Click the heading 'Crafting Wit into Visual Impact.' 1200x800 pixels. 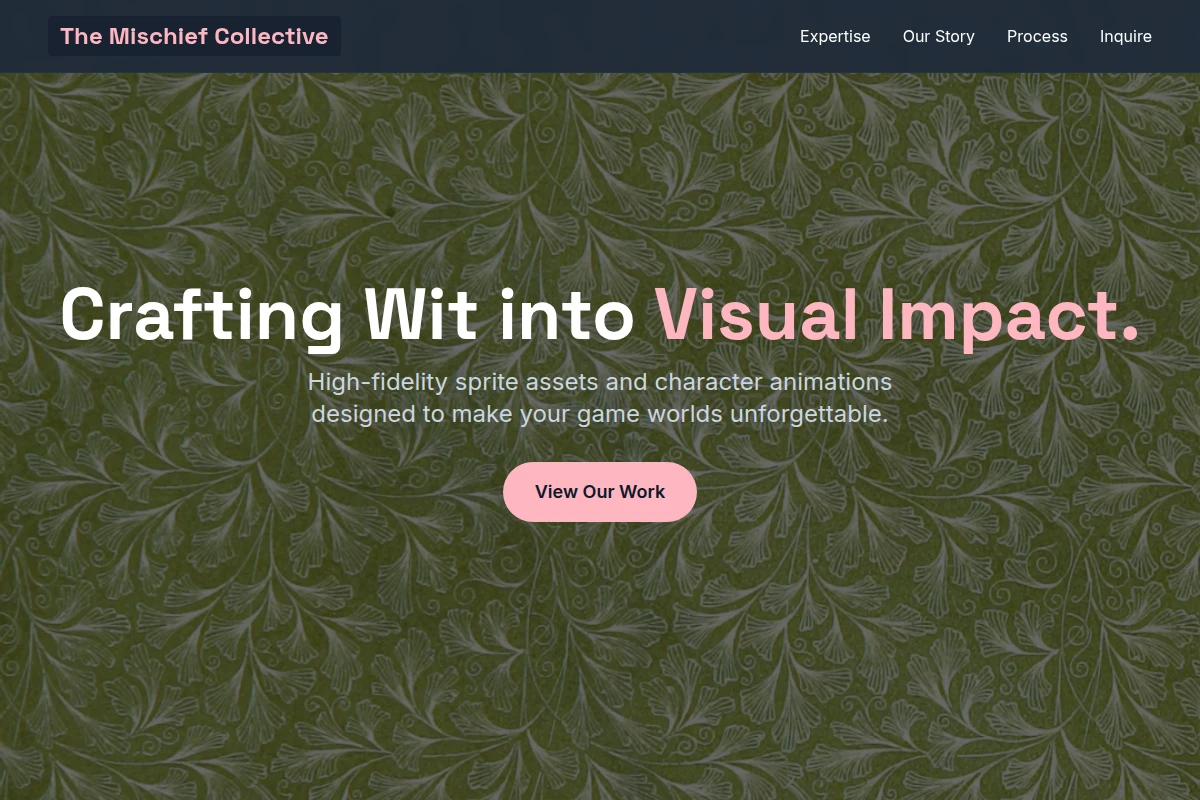pos(600,315)
